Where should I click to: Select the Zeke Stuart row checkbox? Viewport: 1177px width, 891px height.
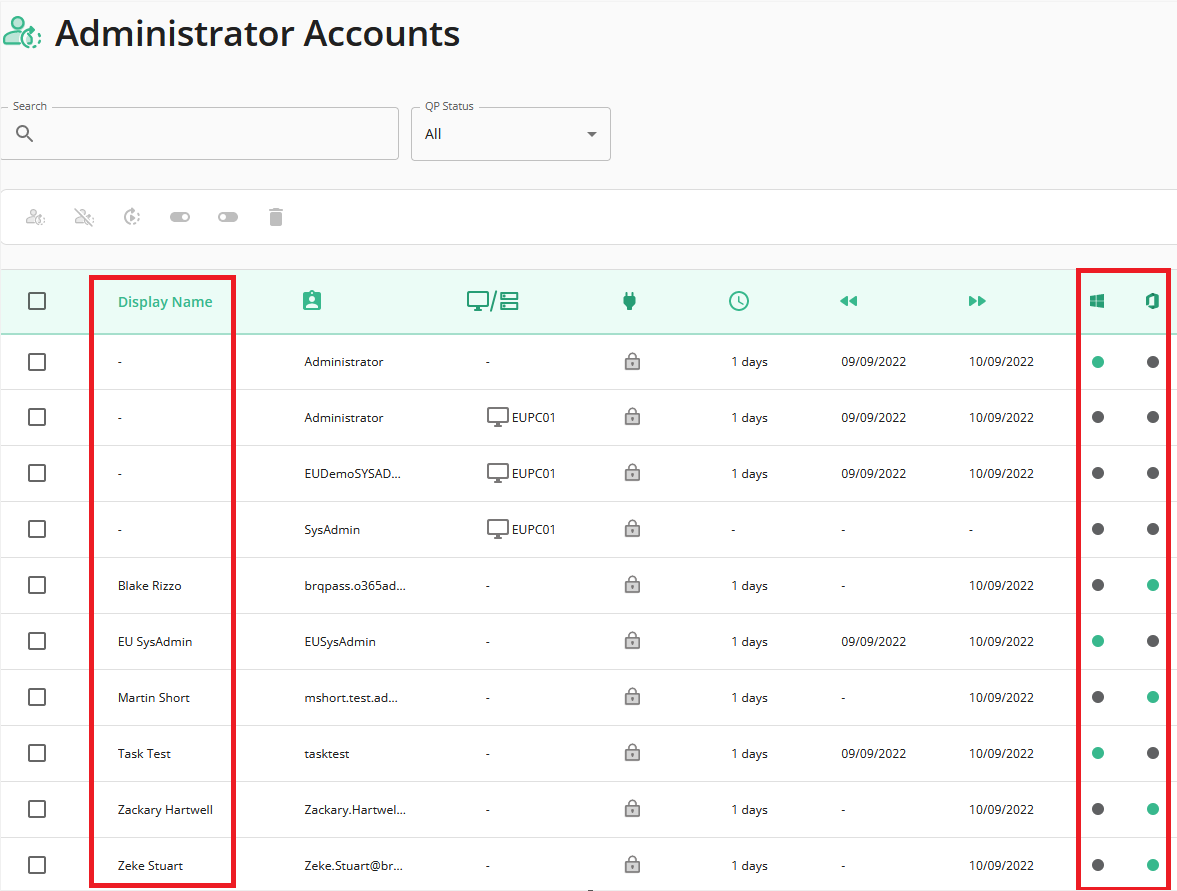coord(37,865)
